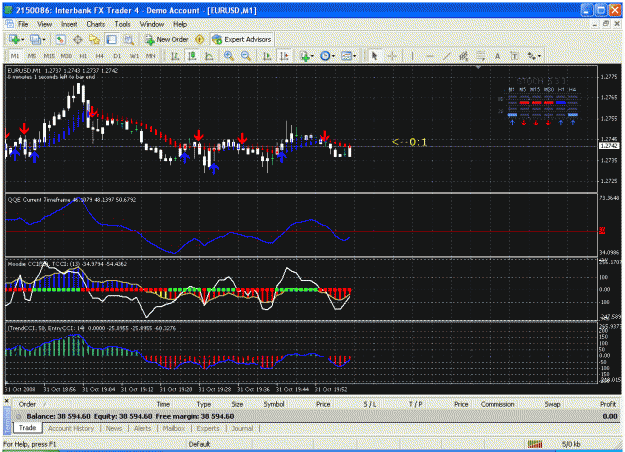The width and height of the screenshot is (625, 452).
Task: Toggle the Terminal panel icon
Action: click(111, 39)
